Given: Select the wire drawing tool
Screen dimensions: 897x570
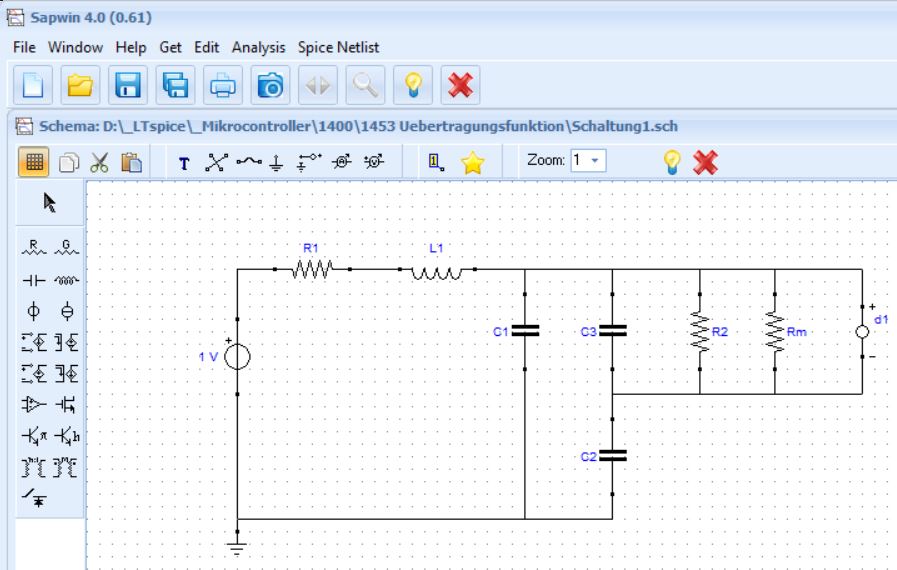Looking at the screenshot, I should coord(249,162).
